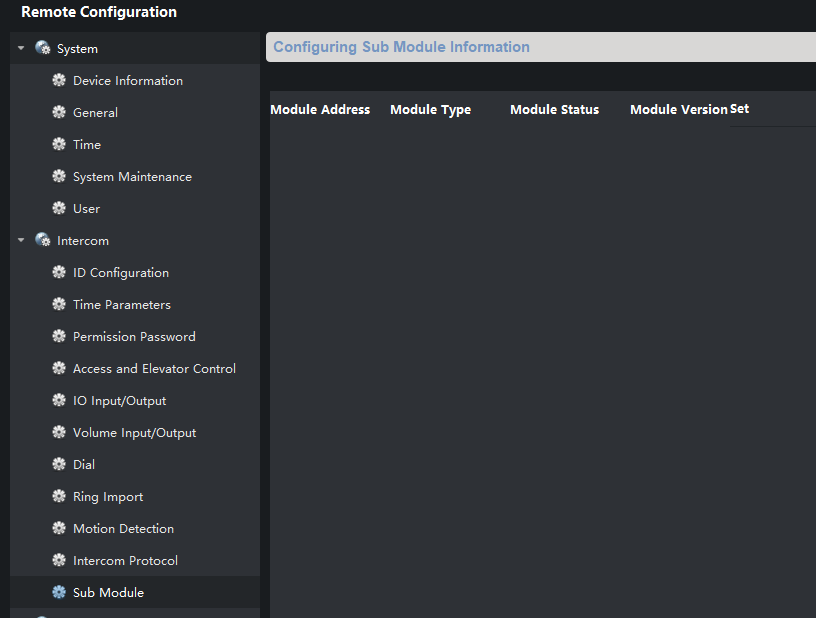Collapse the System tree section arrow

[x=21, y=48]
